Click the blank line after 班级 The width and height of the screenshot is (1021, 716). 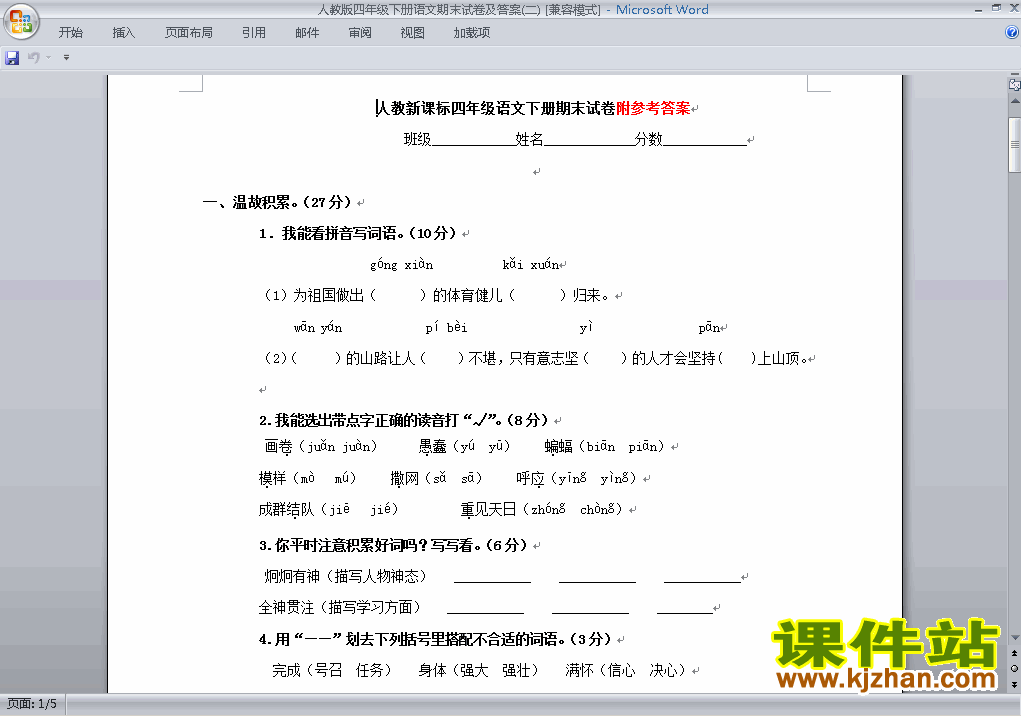pyautogui.click(x=473, y=139)
